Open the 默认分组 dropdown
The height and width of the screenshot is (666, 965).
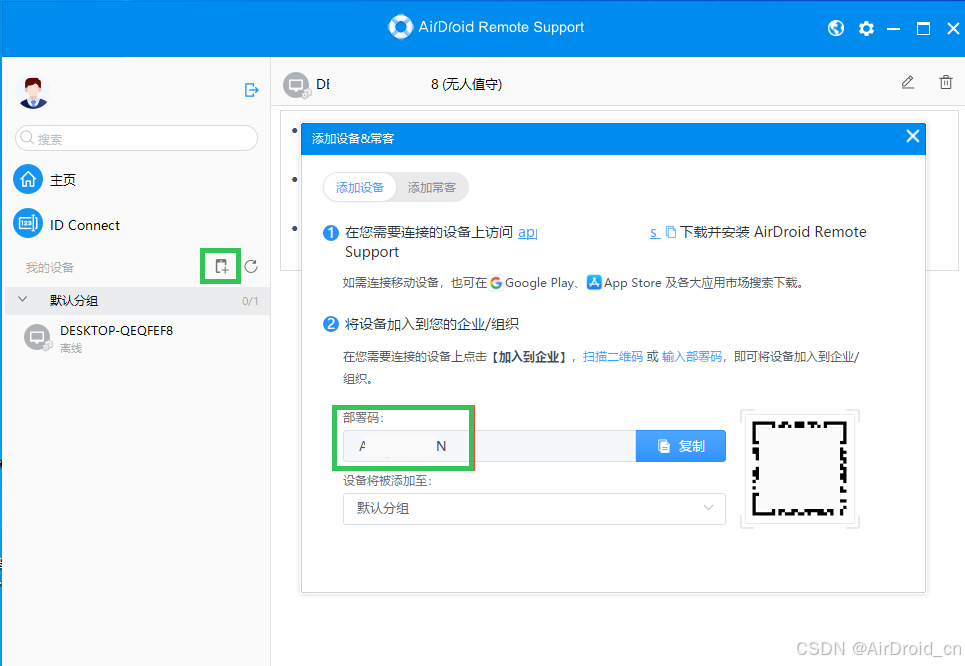coord(534,509)
